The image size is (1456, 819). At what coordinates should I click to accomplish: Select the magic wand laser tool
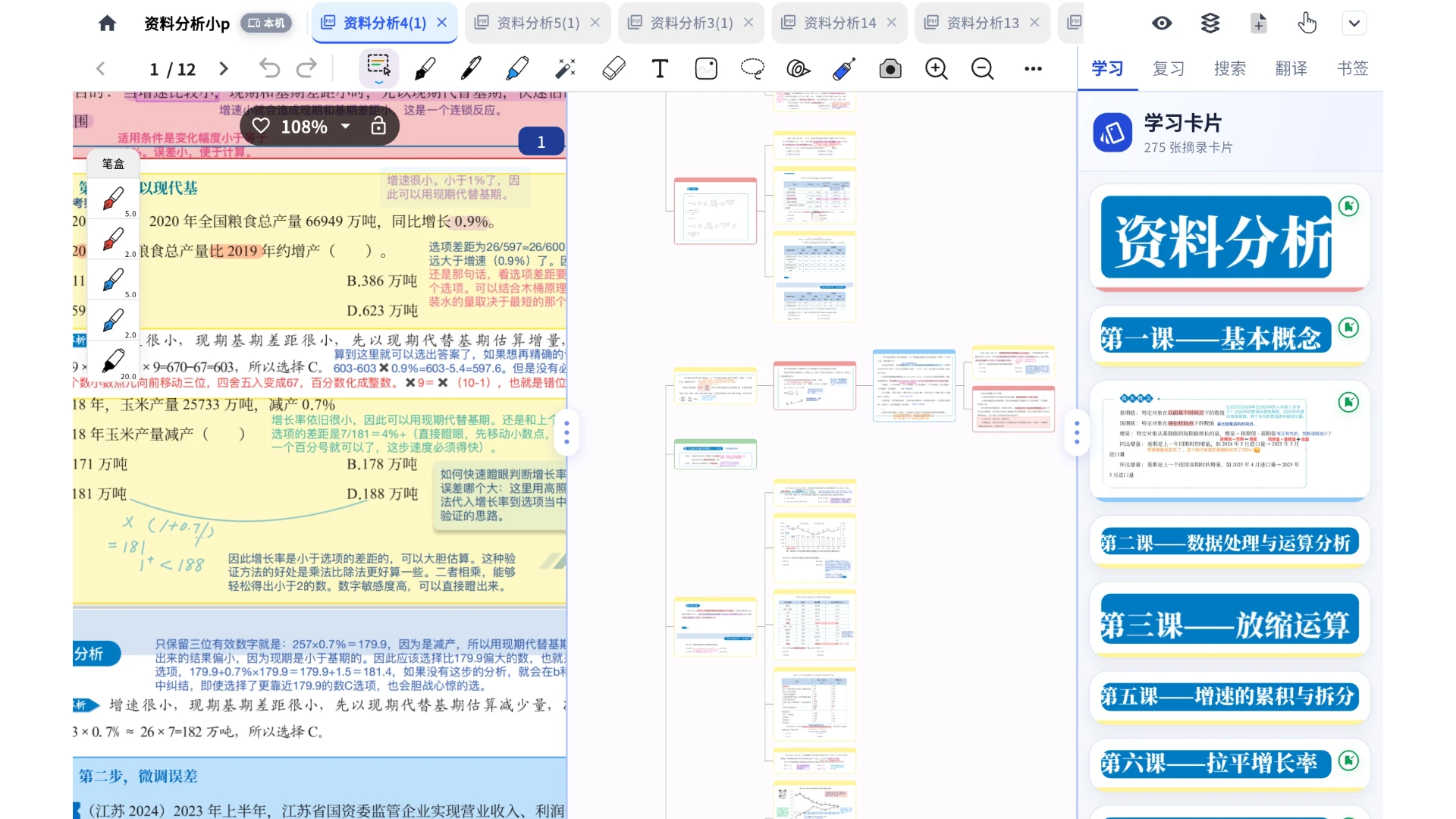point(566,69)
